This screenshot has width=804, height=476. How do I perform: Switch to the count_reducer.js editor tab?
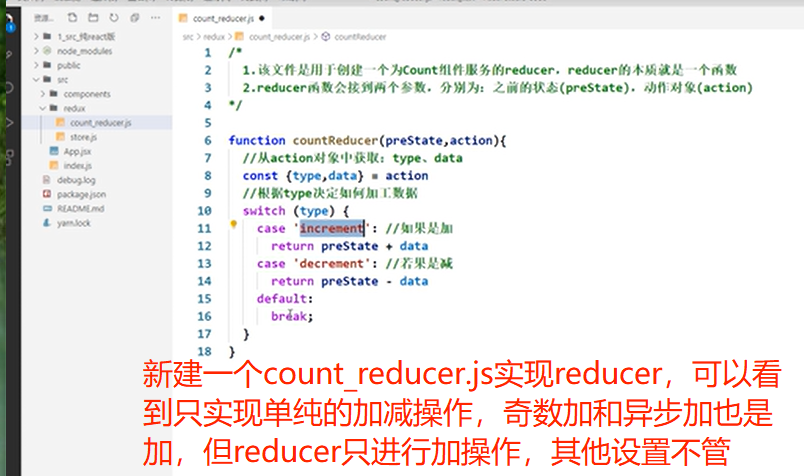[223, 18]
